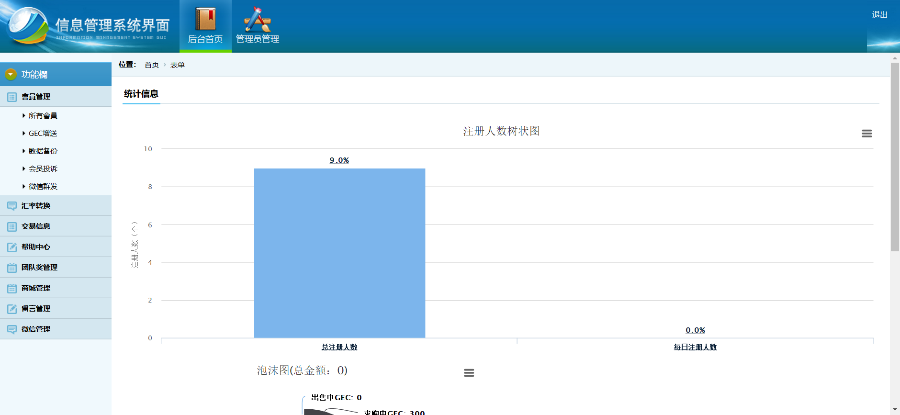Screen dimensions: 900x415
Task: Open 微信群发 submenu item
Action: click(42, 187)
